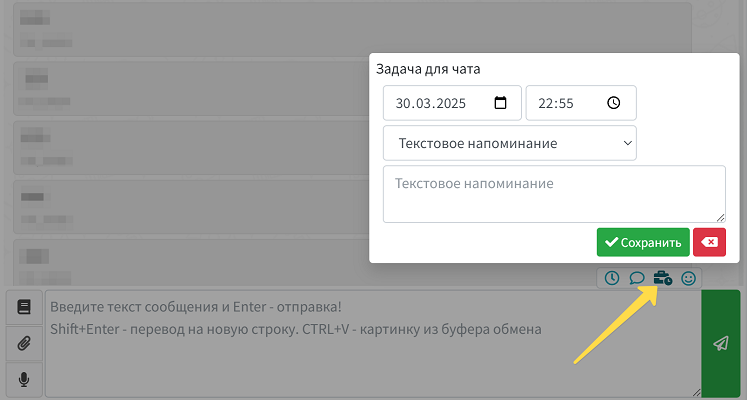Send the message with paper plane button
747x400 pixels.
(721, 343)
